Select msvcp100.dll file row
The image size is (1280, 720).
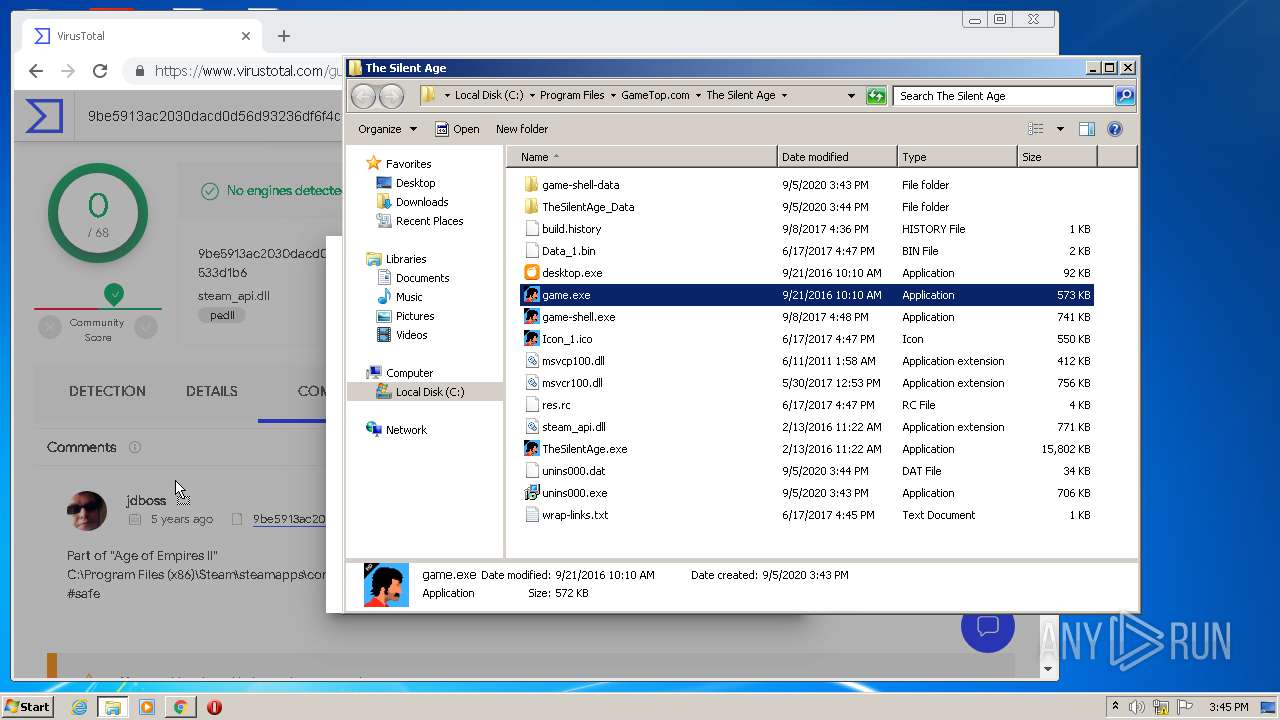pyautogui.click(x=807, y=361)
